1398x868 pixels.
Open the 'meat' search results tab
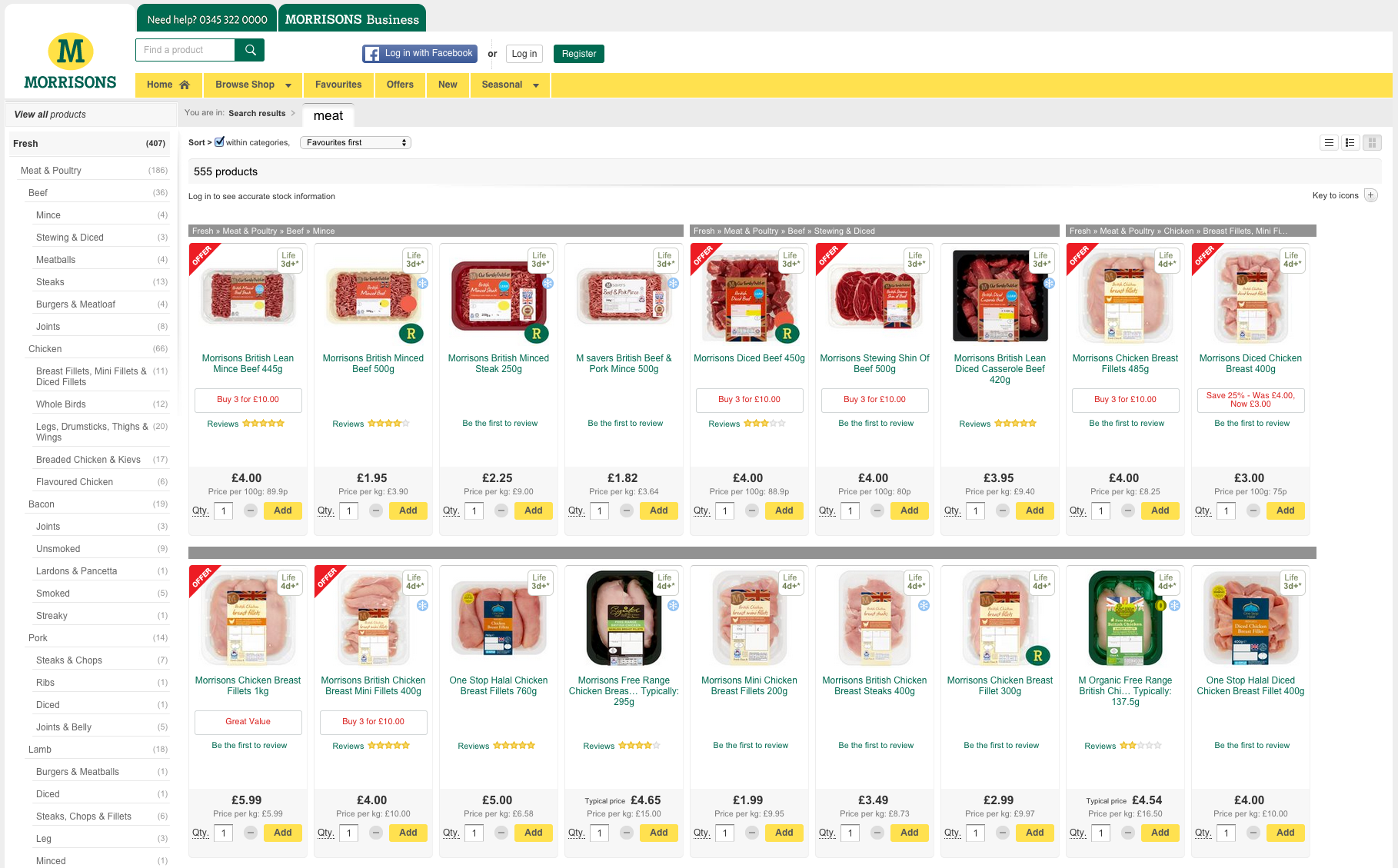(328, 115)
